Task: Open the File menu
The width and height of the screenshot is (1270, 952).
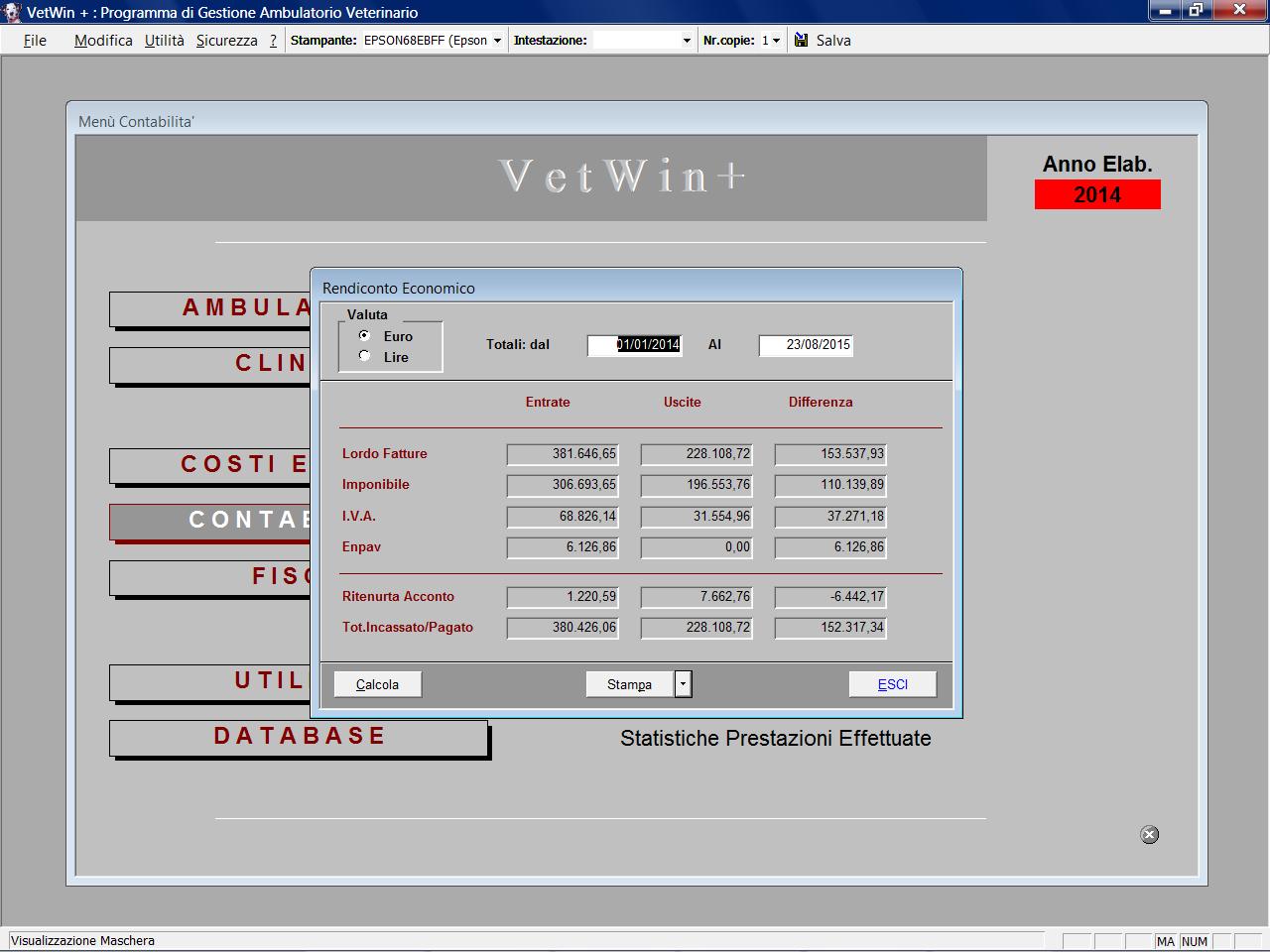Action: (x=35, y=41)
